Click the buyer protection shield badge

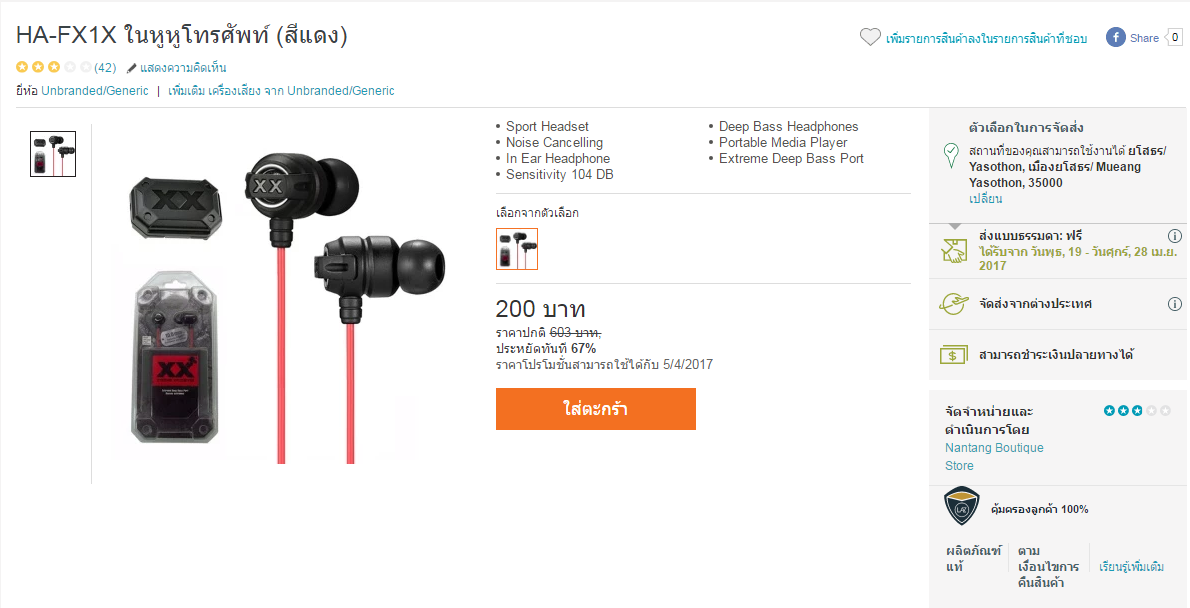tap(962, 506)
